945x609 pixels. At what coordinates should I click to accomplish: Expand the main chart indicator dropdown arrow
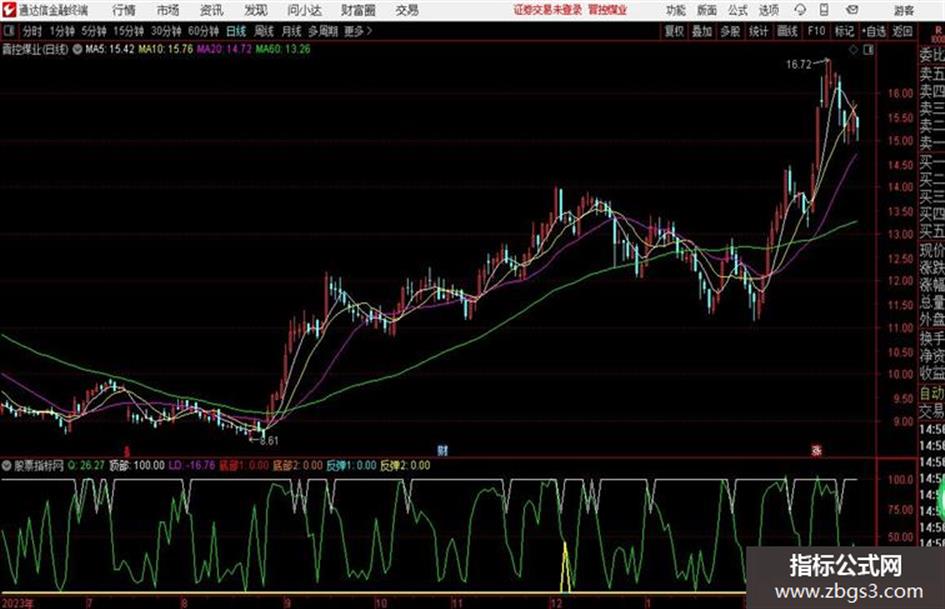[x=77, y=49]
